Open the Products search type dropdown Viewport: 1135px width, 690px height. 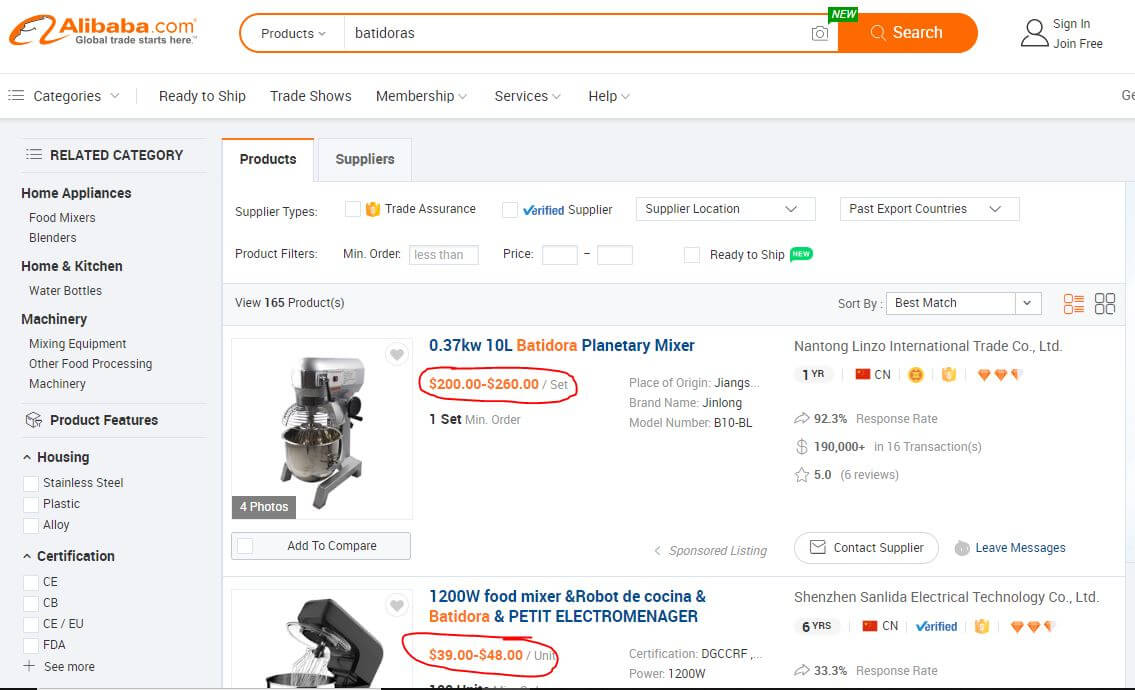[x=293, y=33]
